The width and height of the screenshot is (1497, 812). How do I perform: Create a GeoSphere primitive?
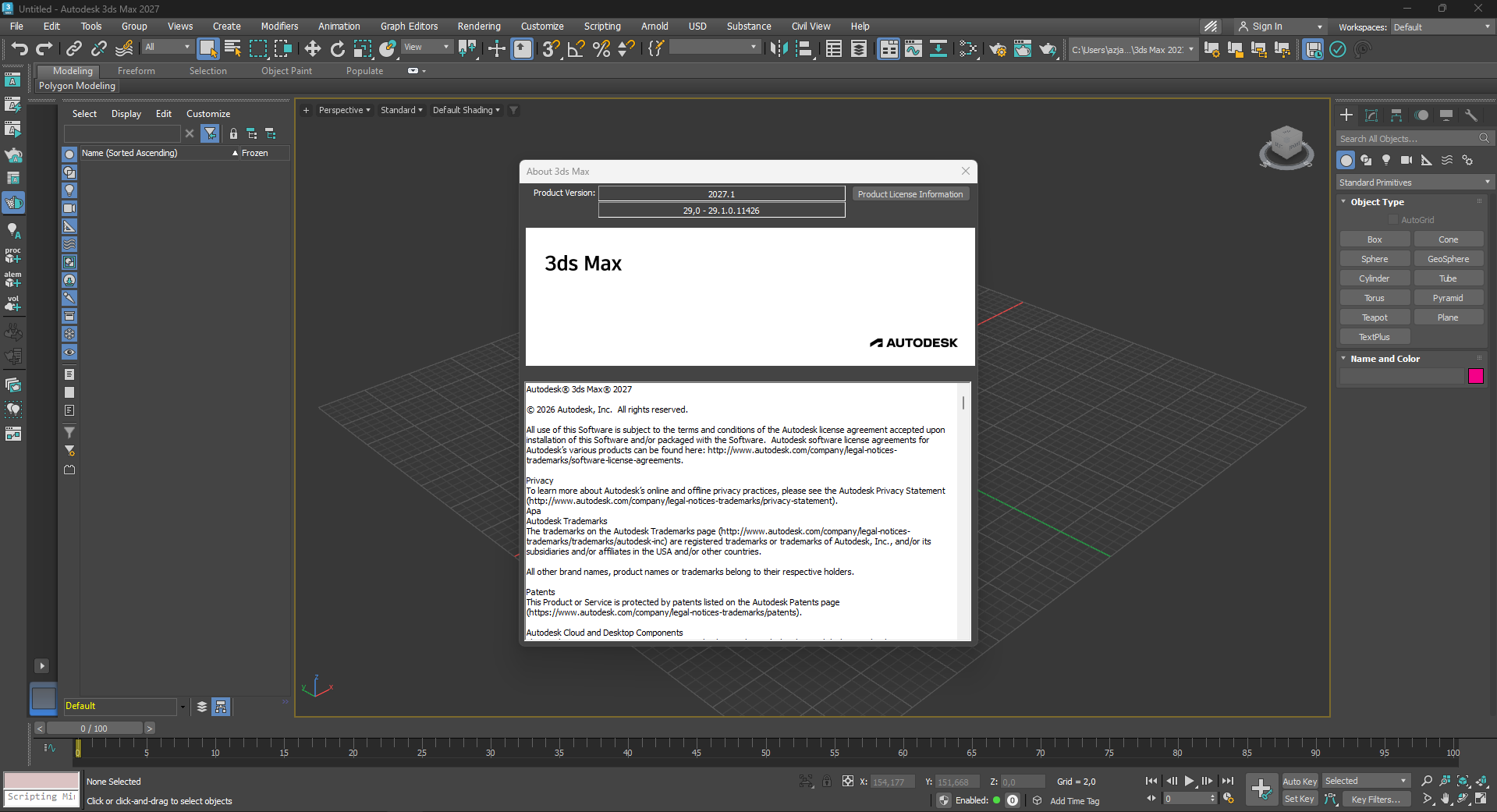1448,259
